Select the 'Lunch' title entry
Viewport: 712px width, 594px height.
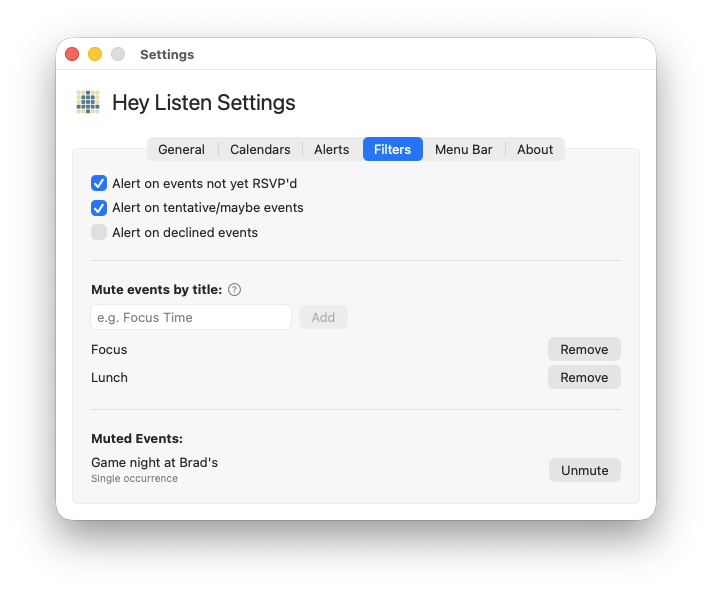point(109,378)
